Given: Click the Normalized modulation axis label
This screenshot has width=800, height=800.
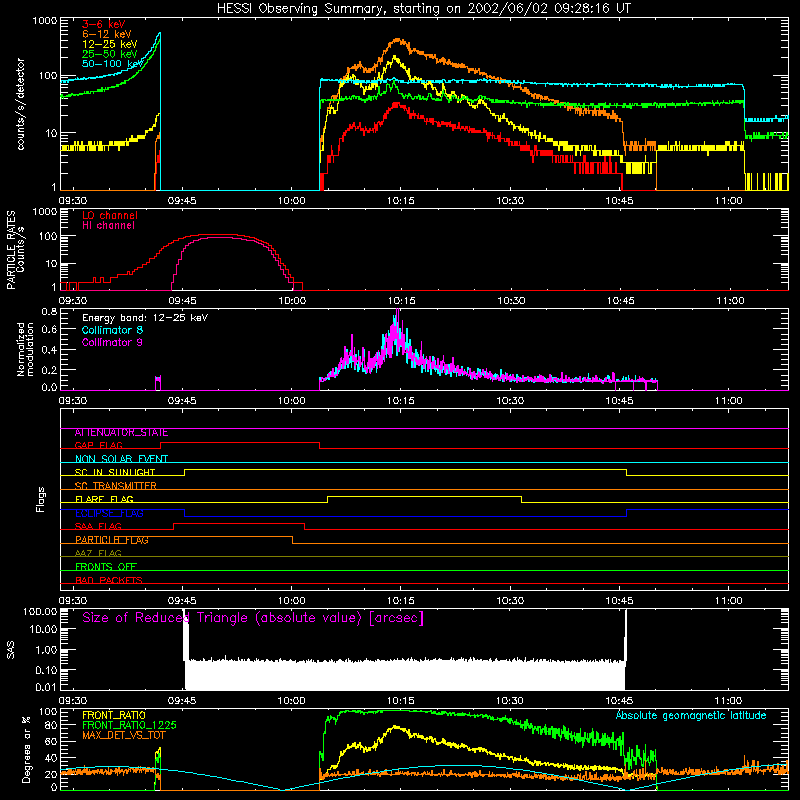Looking at the screenshot, I should tap(26, 349).
